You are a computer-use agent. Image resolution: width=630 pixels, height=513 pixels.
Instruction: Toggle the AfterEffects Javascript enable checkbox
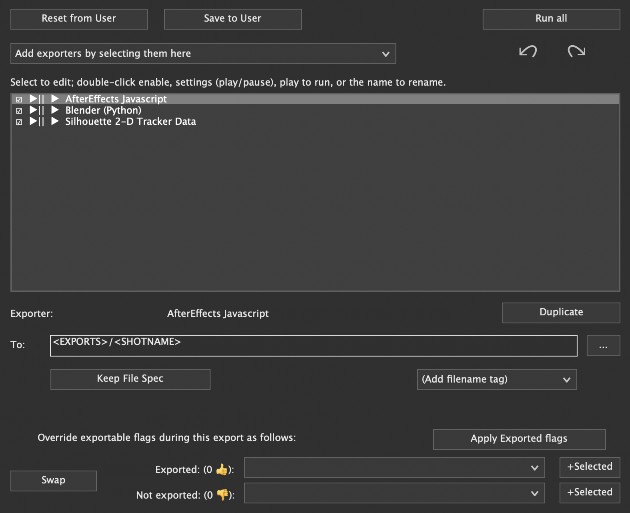[19, 100]
